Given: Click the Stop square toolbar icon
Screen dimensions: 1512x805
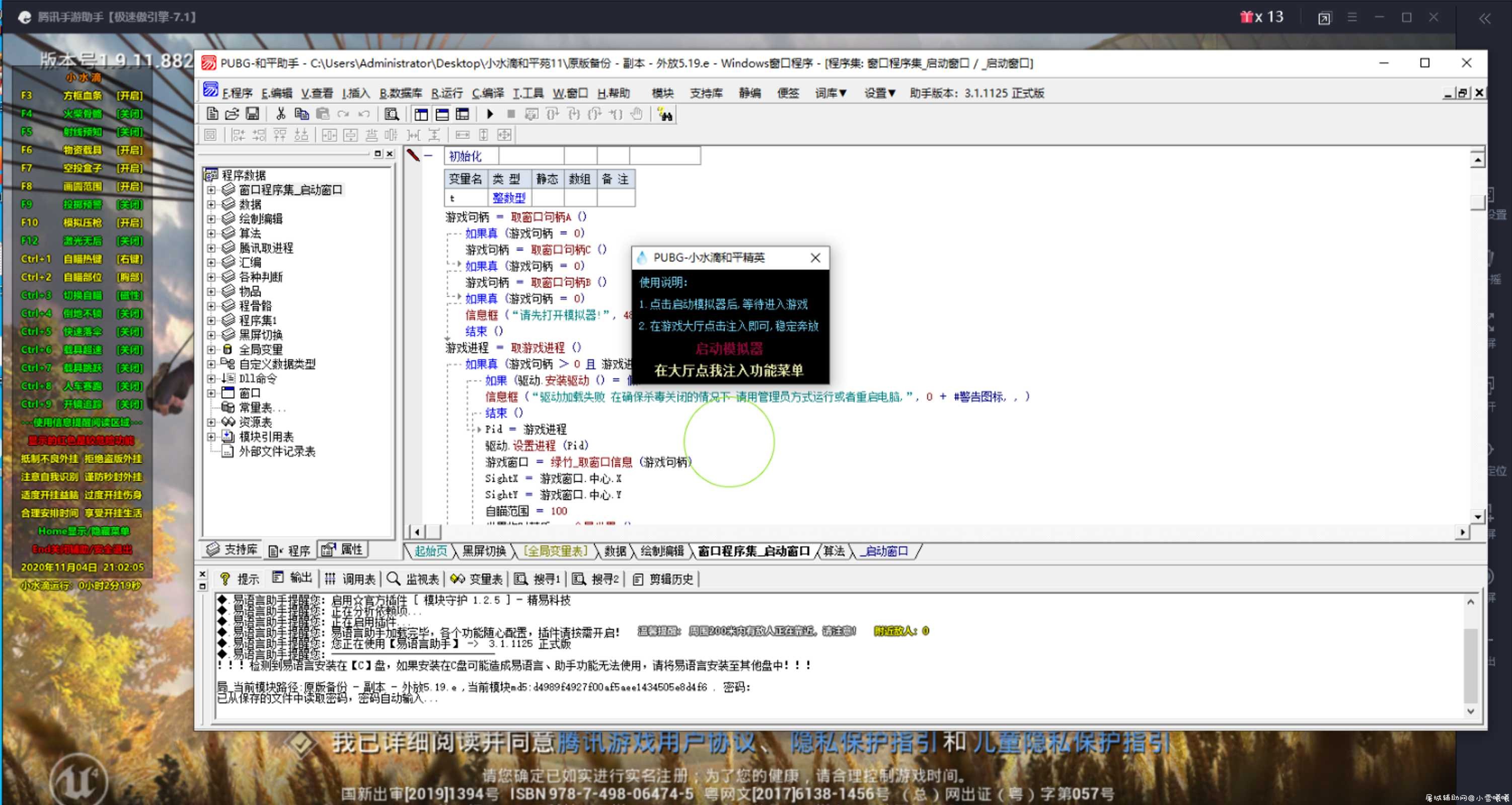Looking at the screenshot, I should [x=511, y=114].
